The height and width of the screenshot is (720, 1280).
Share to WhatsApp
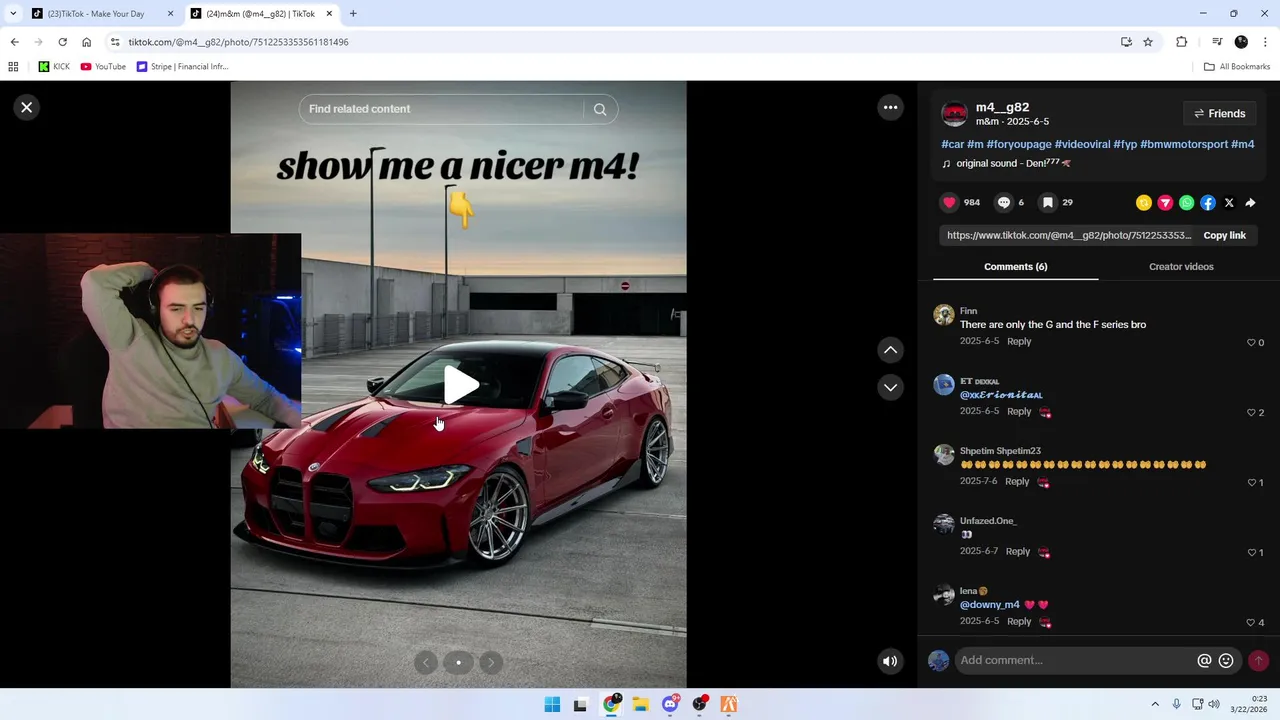pos(1186,203)
